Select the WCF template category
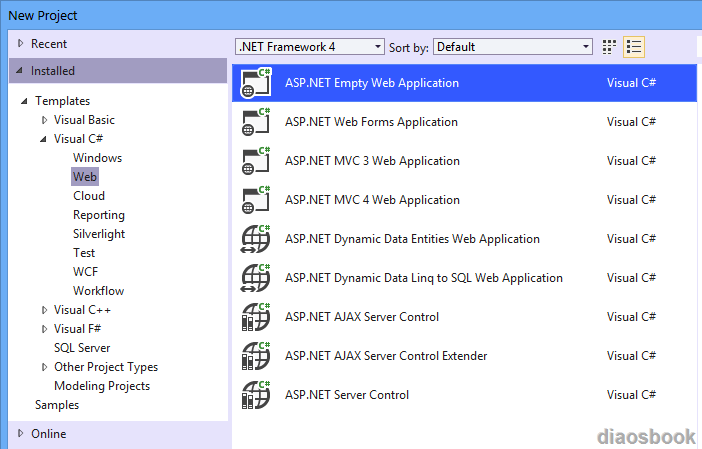702x449 pixels. coord(85,272)
